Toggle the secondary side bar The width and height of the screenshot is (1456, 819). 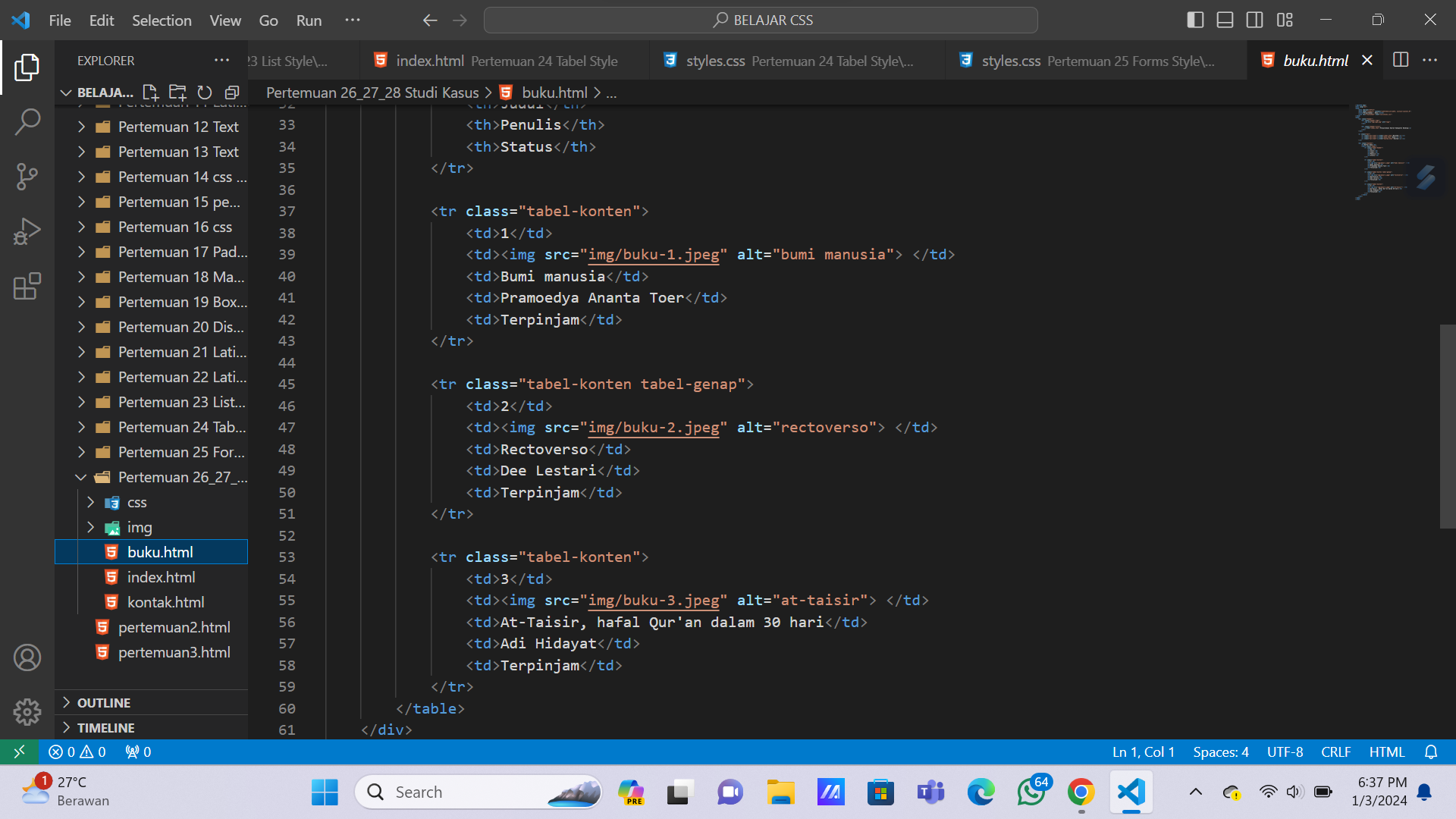(x=1255, y=20)
